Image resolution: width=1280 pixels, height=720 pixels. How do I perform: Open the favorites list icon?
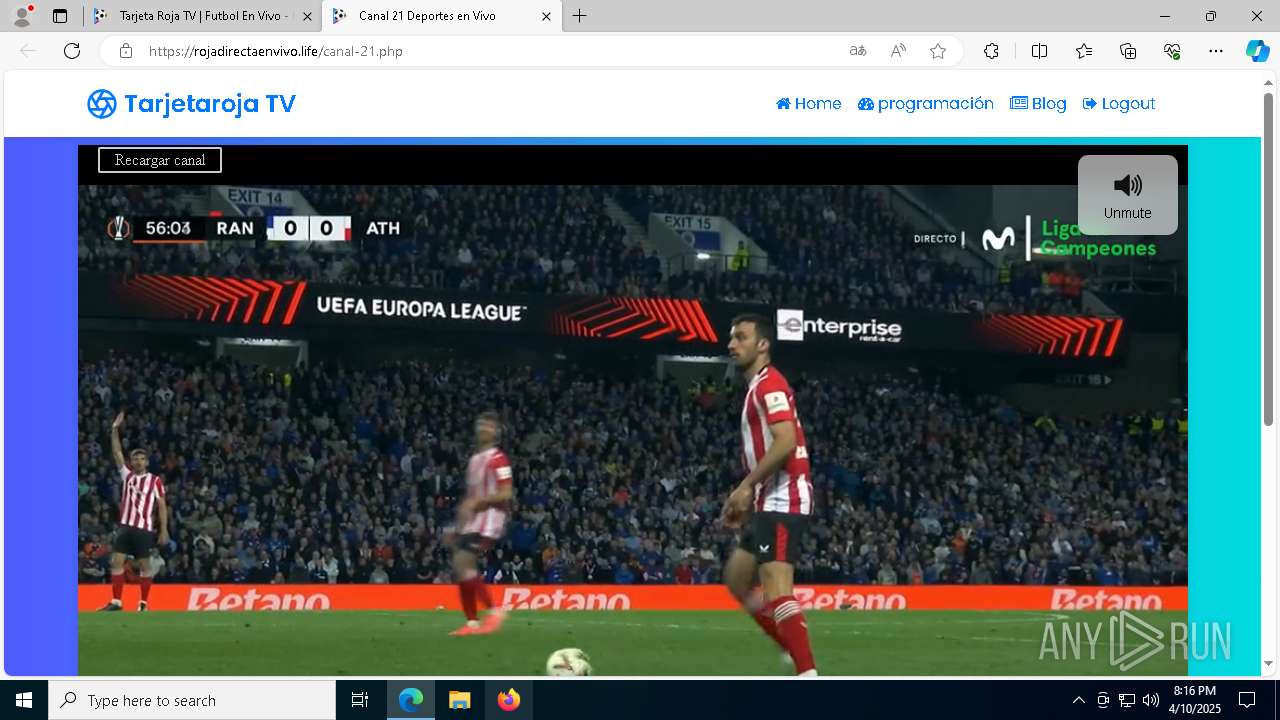coord(1084,51)
